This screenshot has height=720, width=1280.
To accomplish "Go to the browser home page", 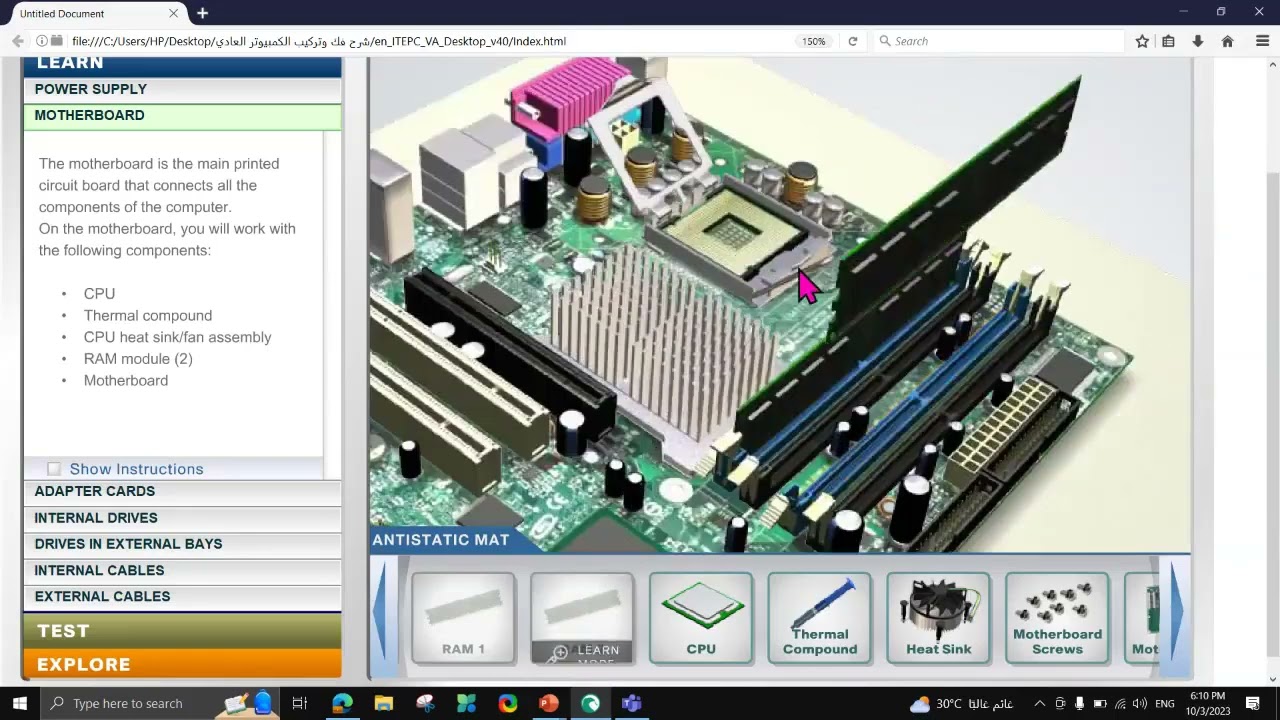I will 1227,41.
